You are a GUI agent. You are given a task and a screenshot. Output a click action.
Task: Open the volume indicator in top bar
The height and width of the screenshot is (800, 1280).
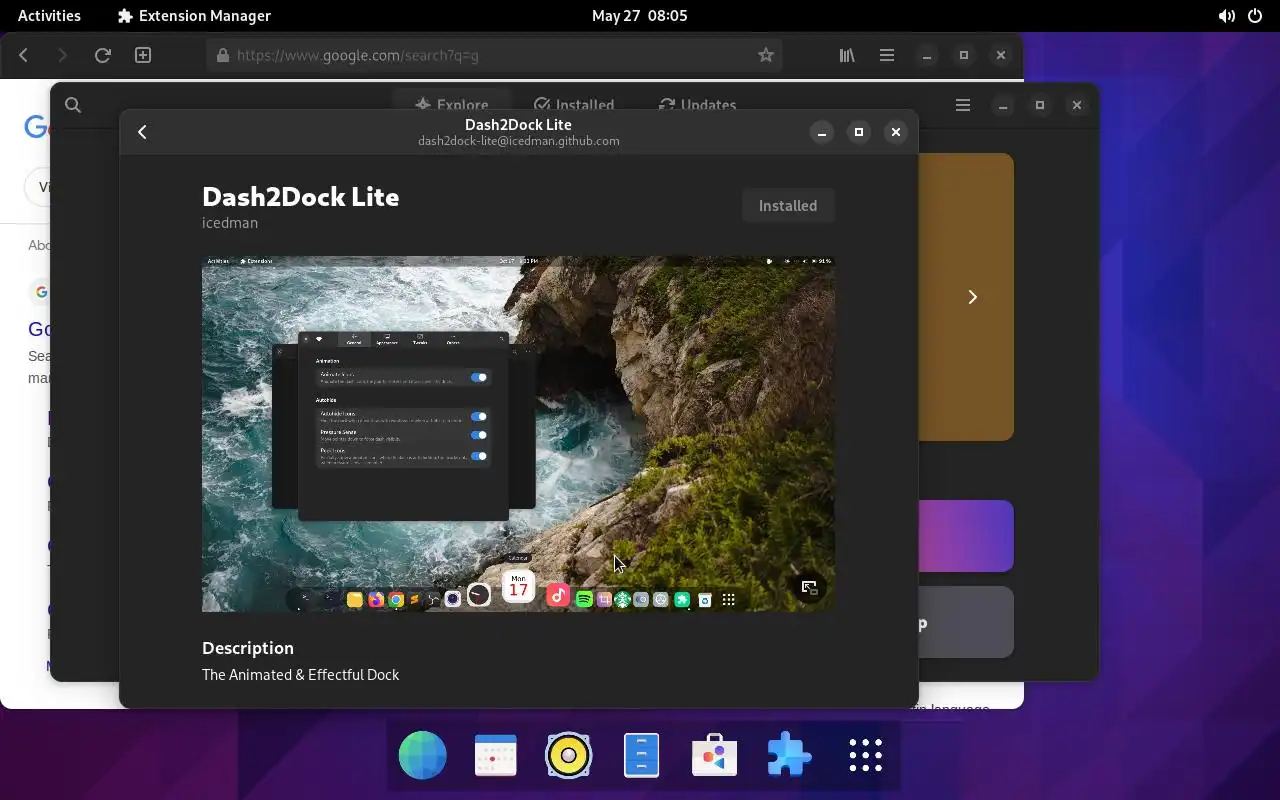(1226, 15)
